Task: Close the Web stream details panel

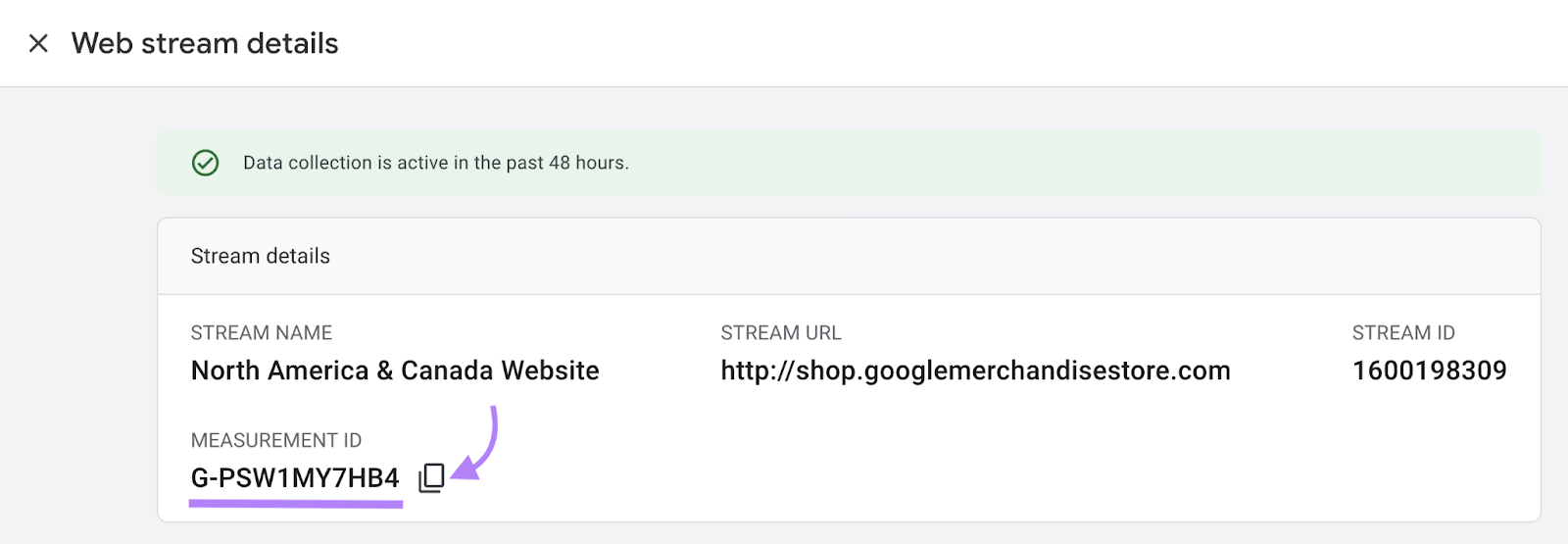Action: [38, 43]
